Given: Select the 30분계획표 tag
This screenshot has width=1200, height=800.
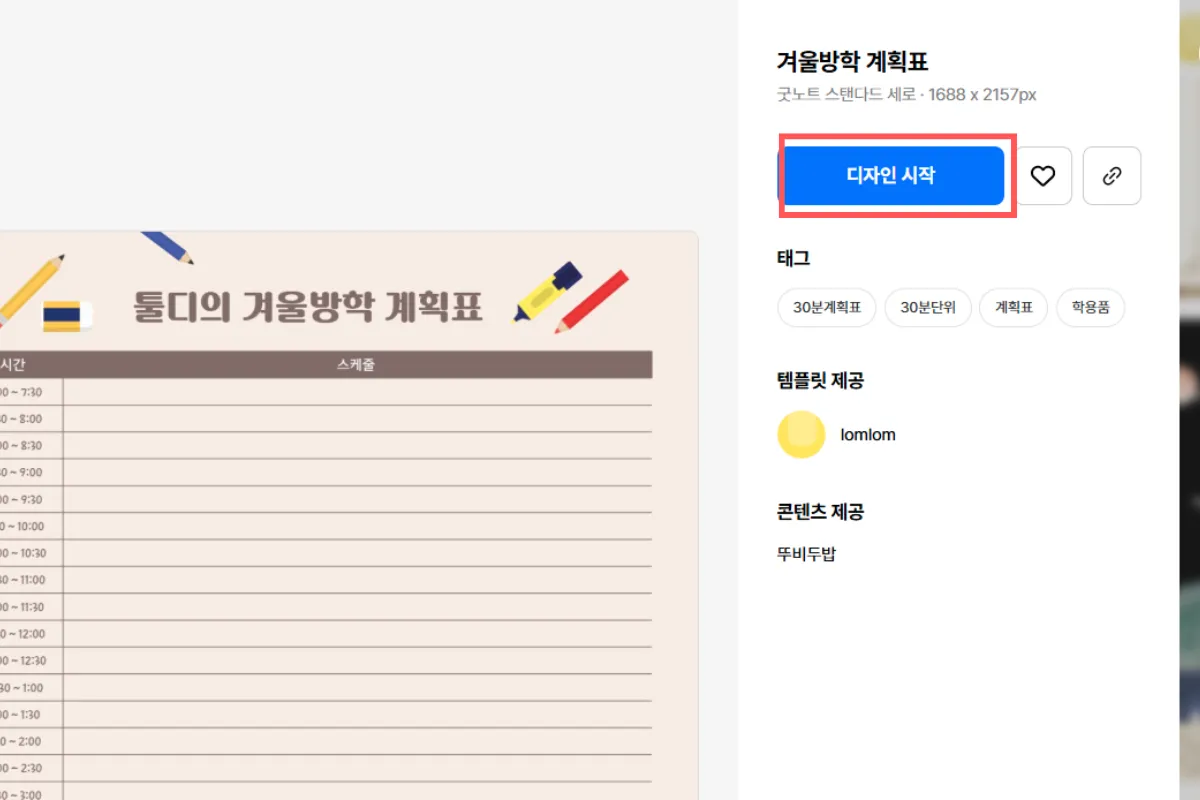Looking at the screenshot, I should click(826, 308).
